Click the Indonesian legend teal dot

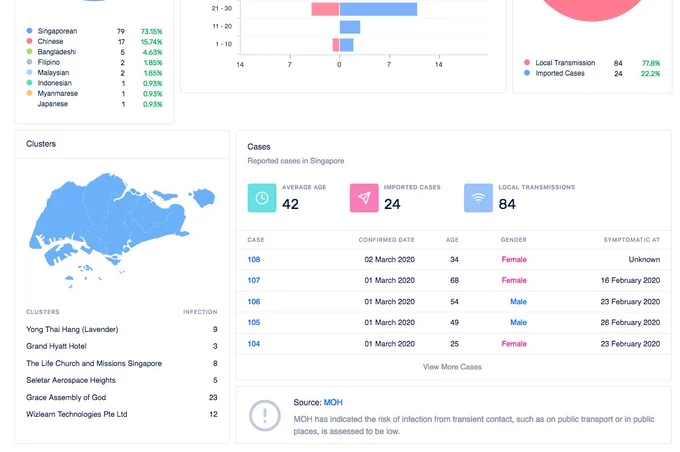29,83
